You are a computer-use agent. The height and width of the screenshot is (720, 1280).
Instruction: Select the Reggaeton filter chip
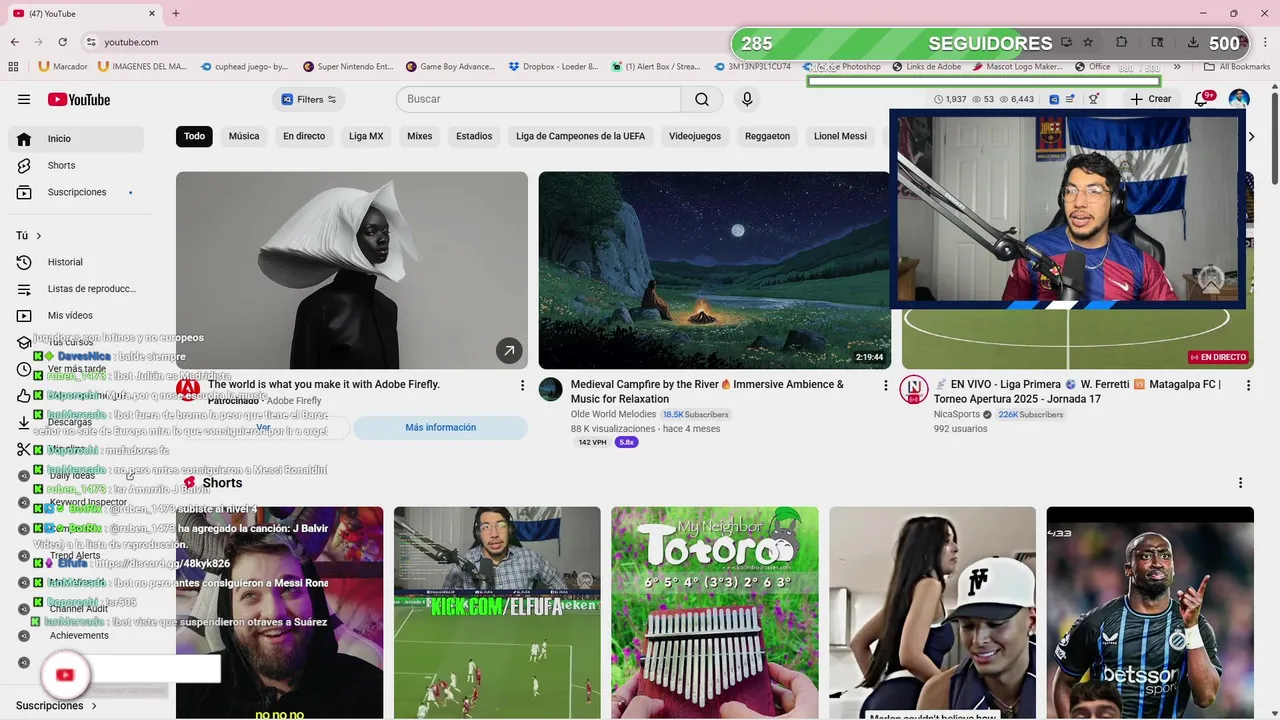tap(768, 136)
